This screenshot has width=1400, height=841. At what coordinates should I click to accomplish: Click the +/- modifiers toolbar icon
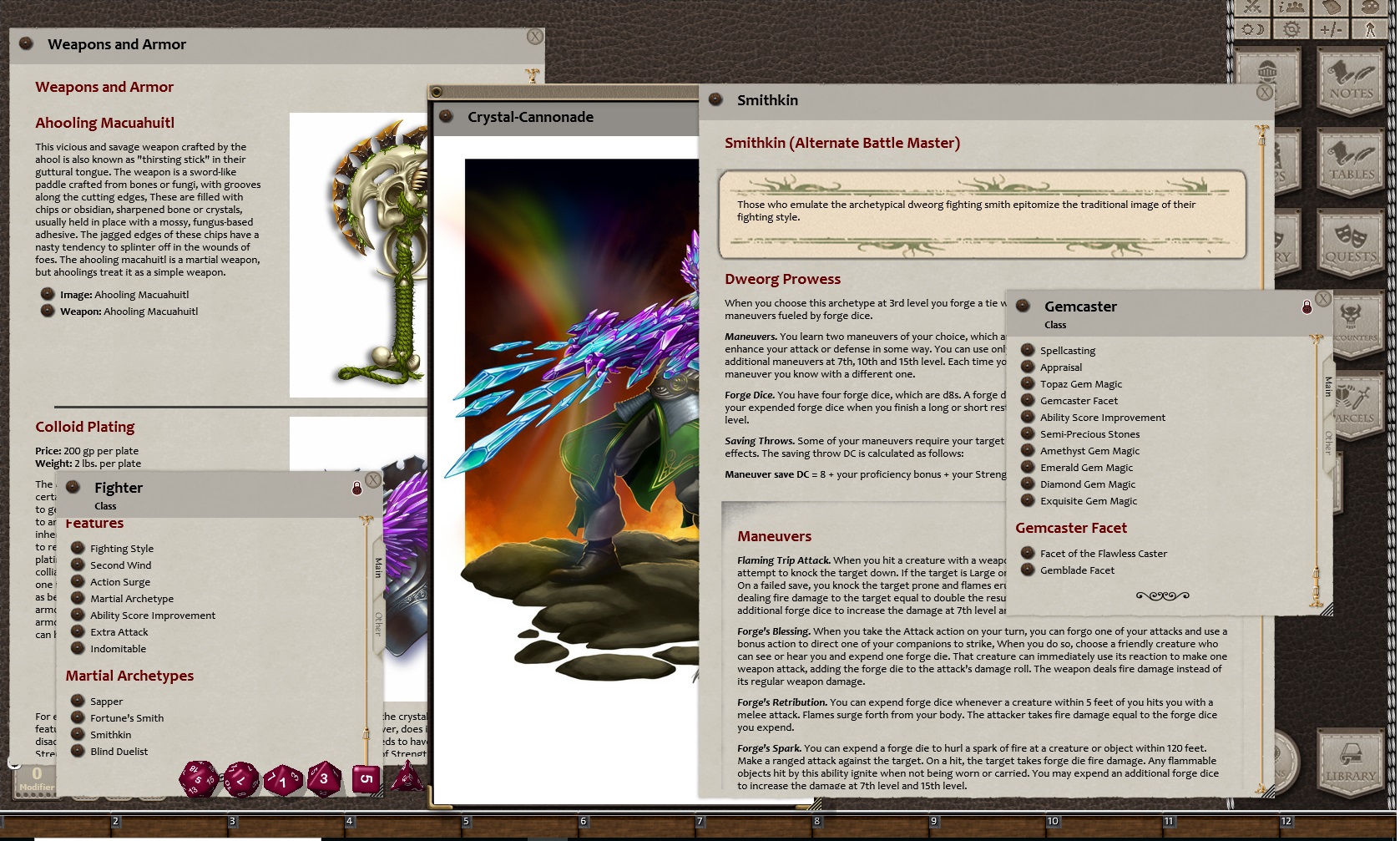click(1329, 29)
